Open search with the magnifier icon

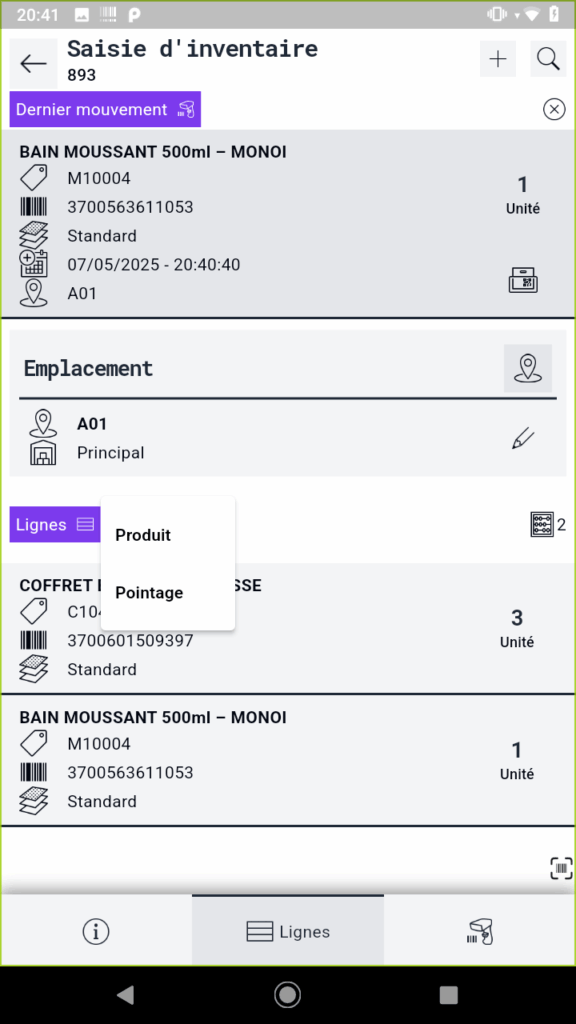[548, 59]
